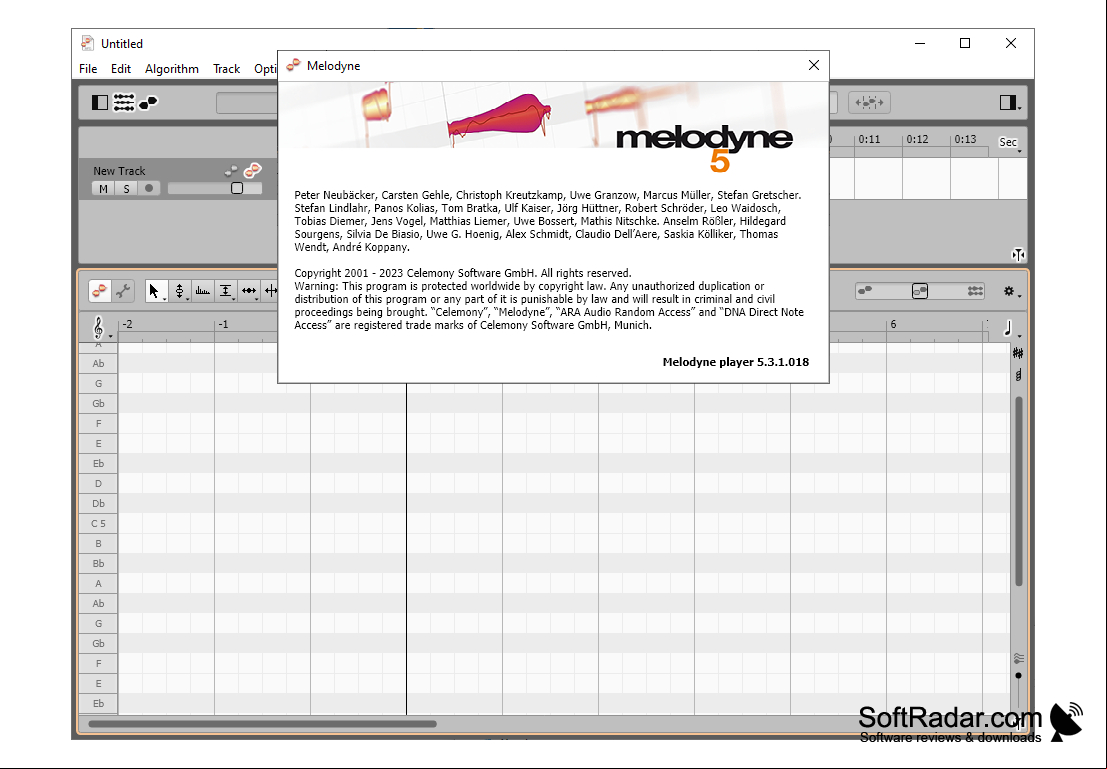1107x769 pixels.
Task: Click the vertical zoom waves icon
Action: [1018, 658]
